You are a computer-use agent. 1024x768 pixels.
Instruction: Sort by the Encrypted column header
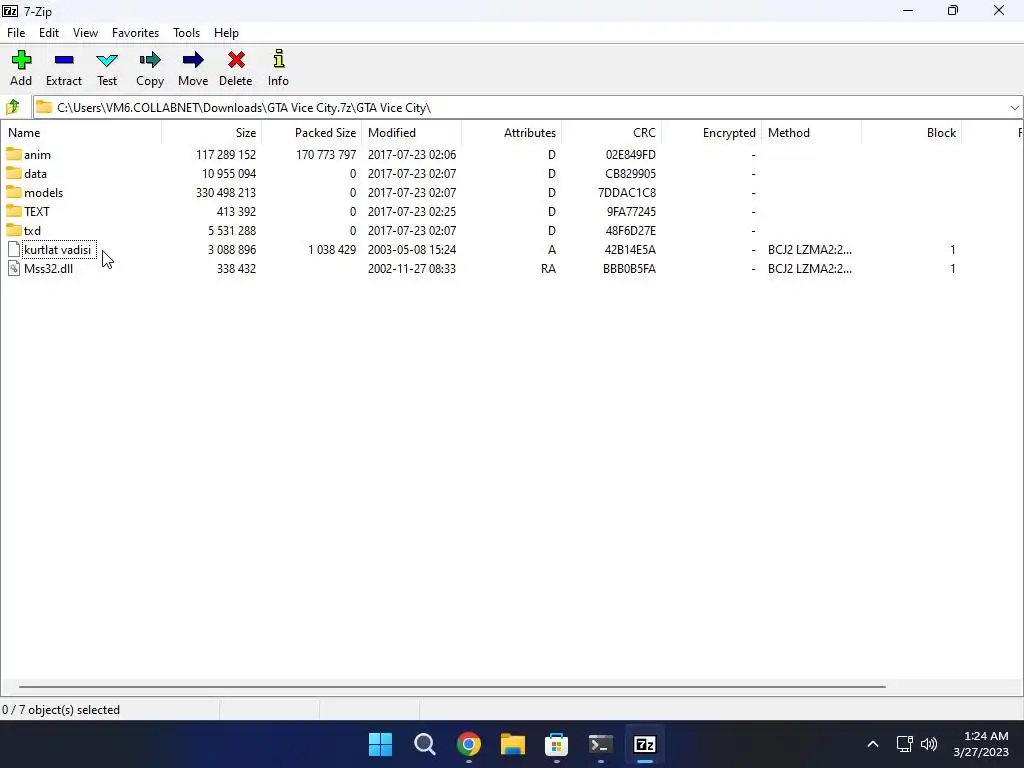[711, 133]
